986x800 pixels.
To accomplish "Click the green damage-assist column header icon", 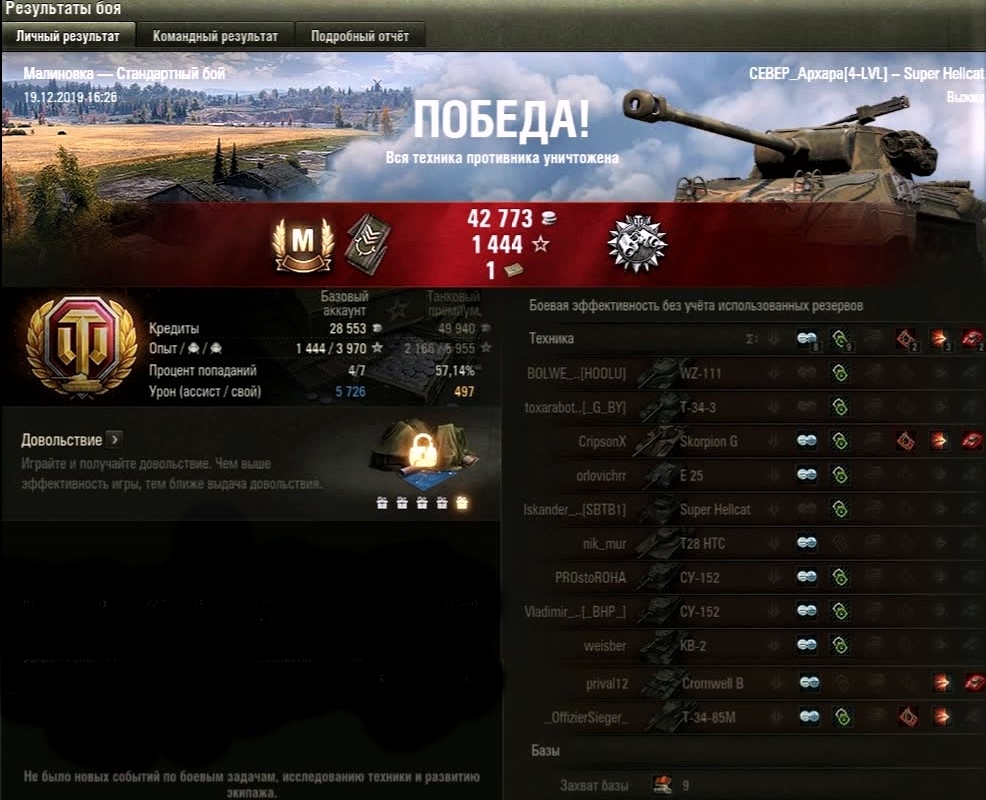I will [x=839, y=340].
